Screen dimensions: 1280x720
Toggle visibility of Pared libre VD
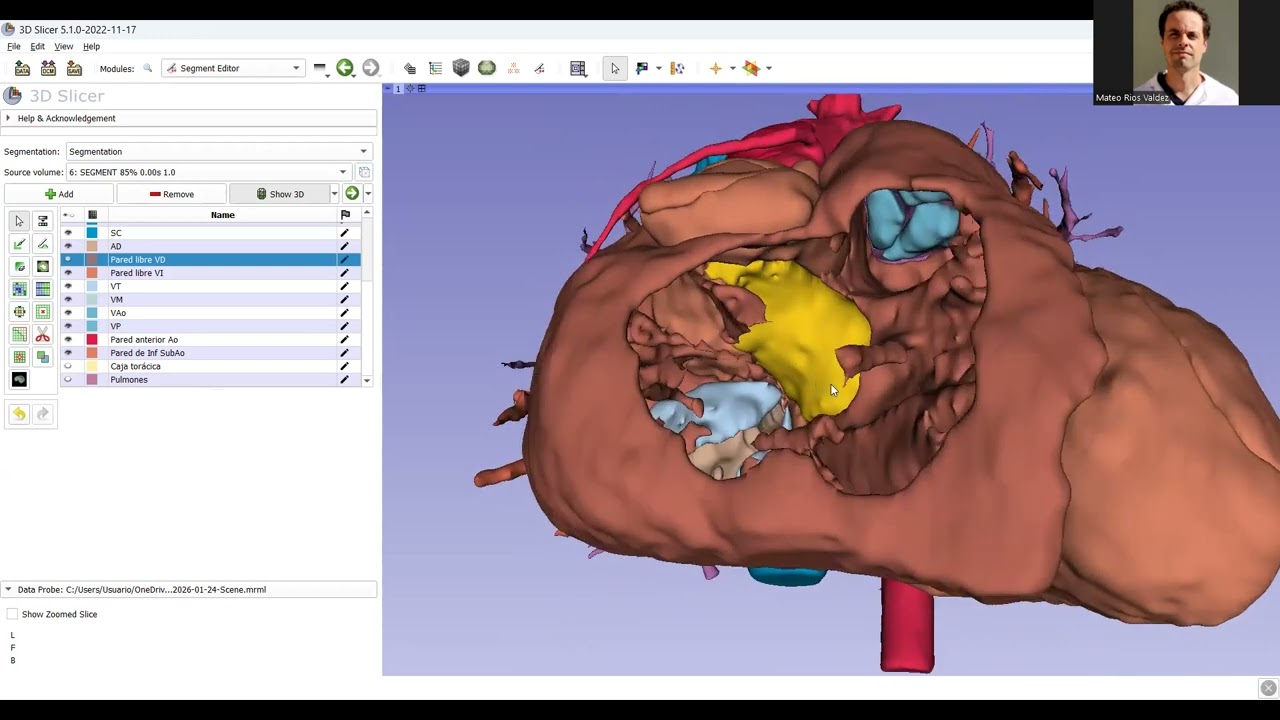pos(68,260)
